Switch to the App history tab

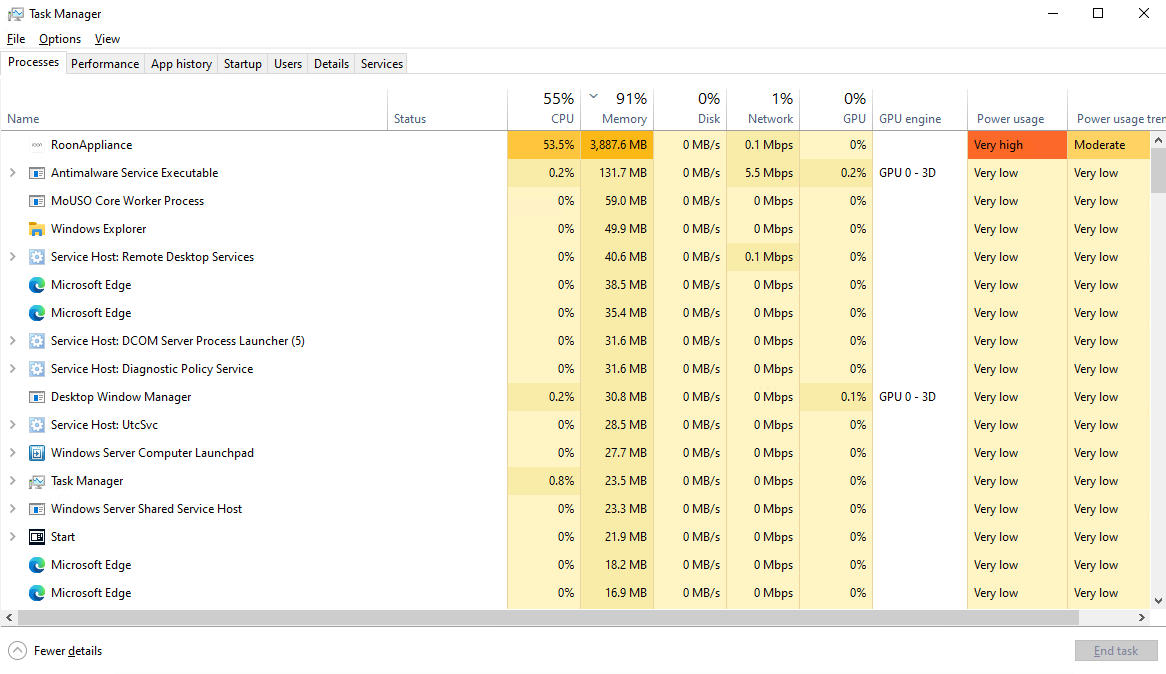[x=181, y=64]
